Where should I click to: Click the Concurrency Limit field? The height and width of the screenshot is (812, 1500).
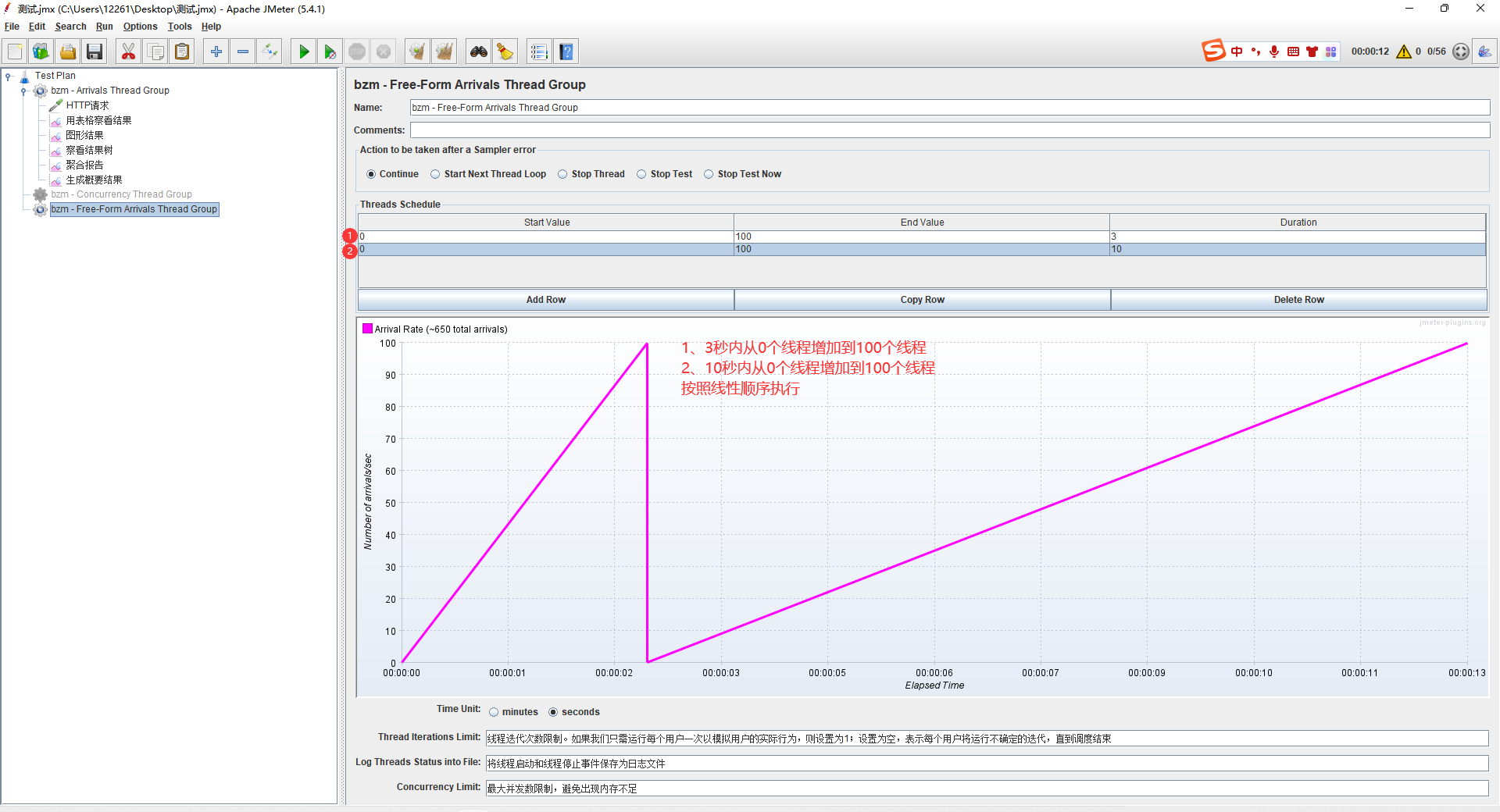point(987,789)
